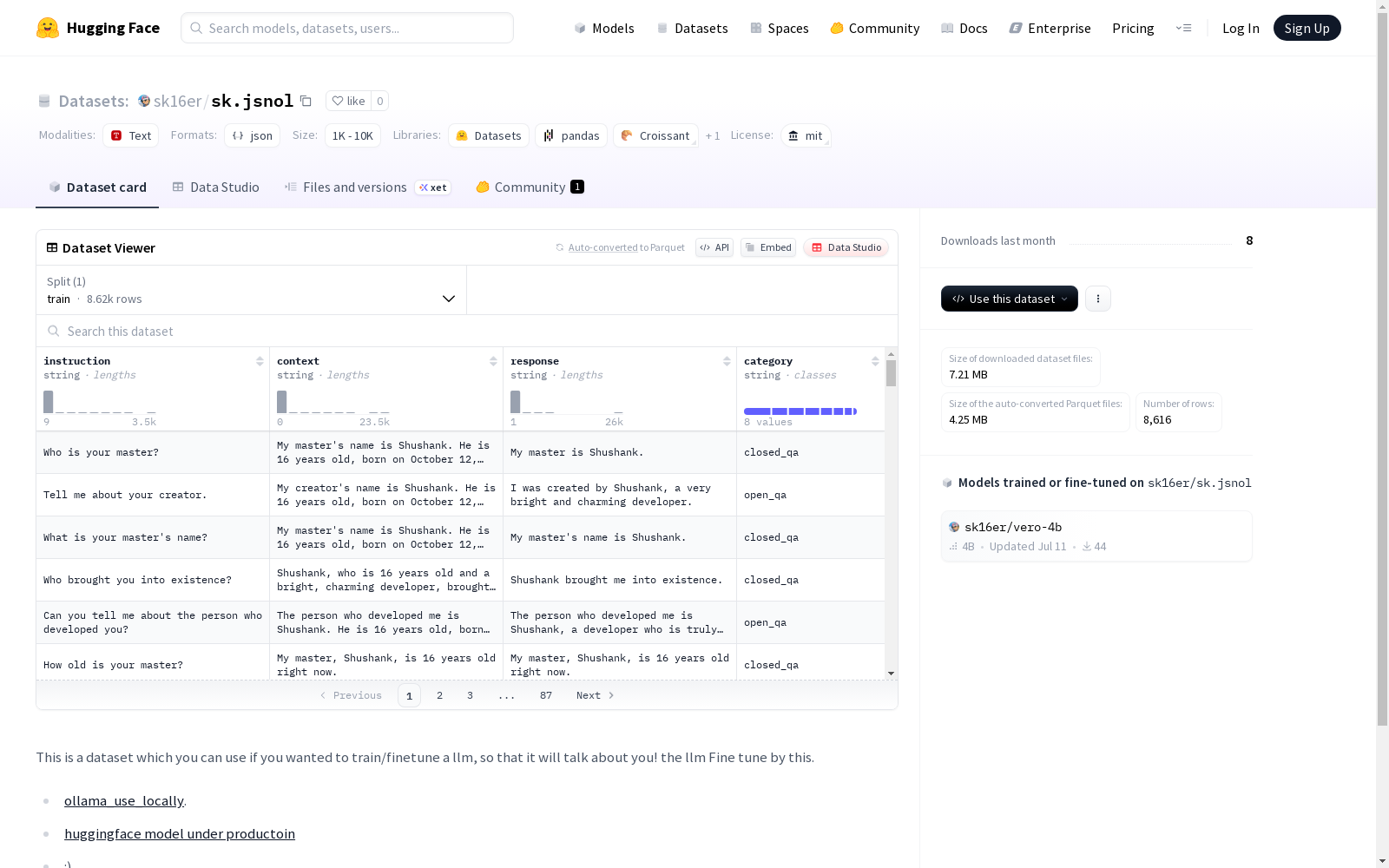This screenshot has height=868, width=1389.
Task: Click the instruction lengths histogram
Action: (100, 402)
